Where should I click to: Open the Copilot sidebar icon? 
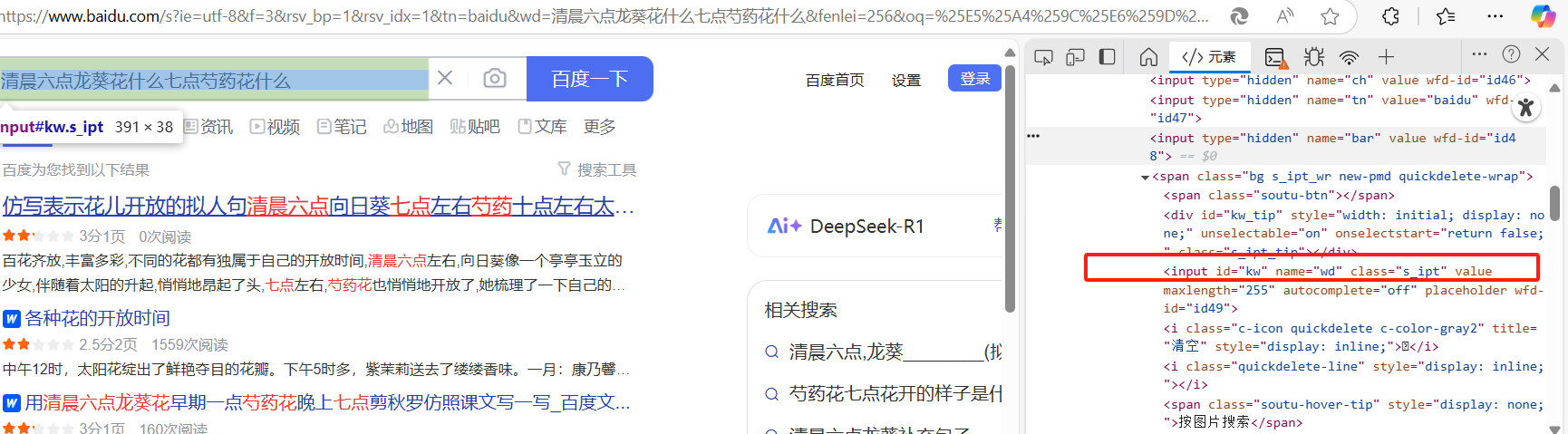pyautogui.click(x=1543, y=16)
